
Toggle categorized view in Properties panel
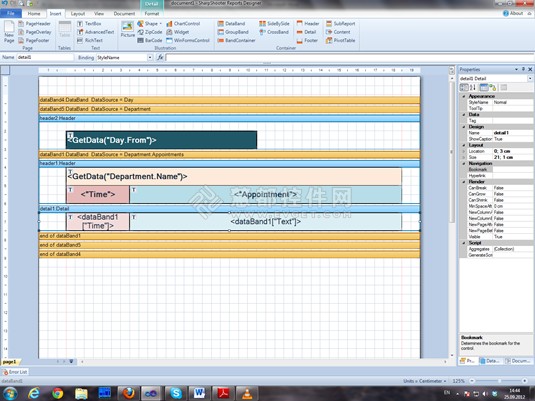pyautogui.click(x=464, y=88)
